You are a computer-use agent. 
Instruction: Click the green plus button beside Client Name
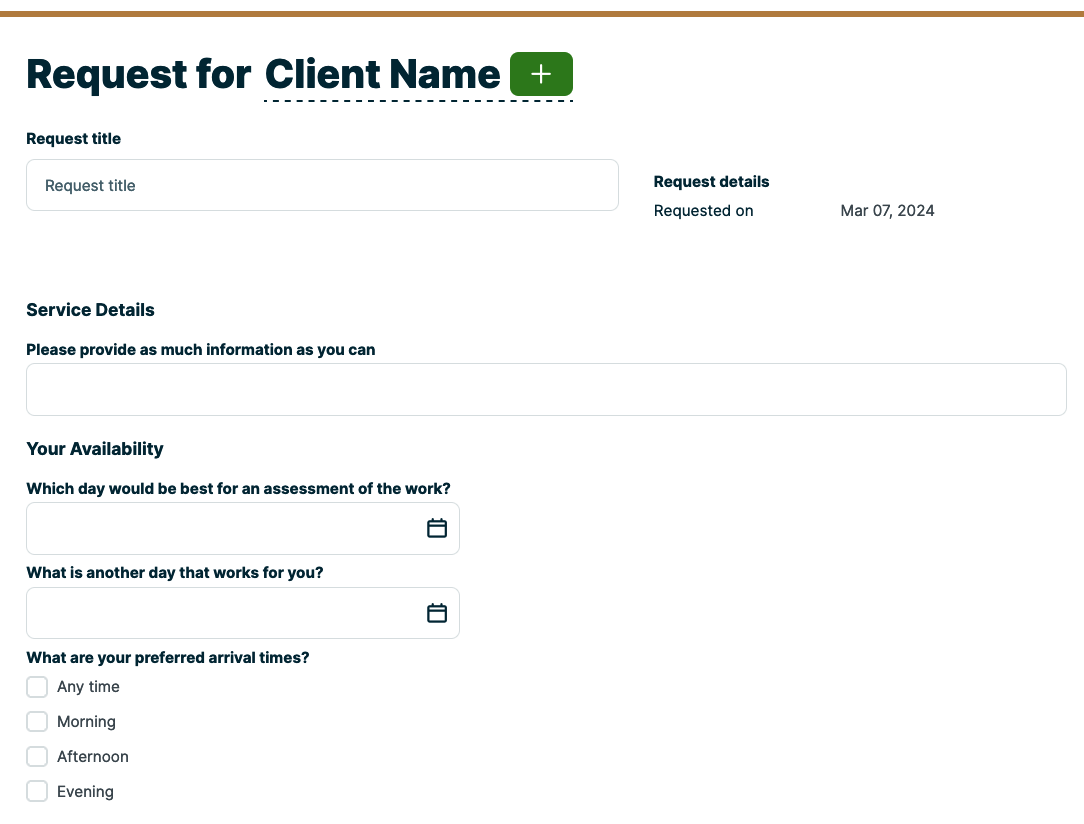[541, 74]
